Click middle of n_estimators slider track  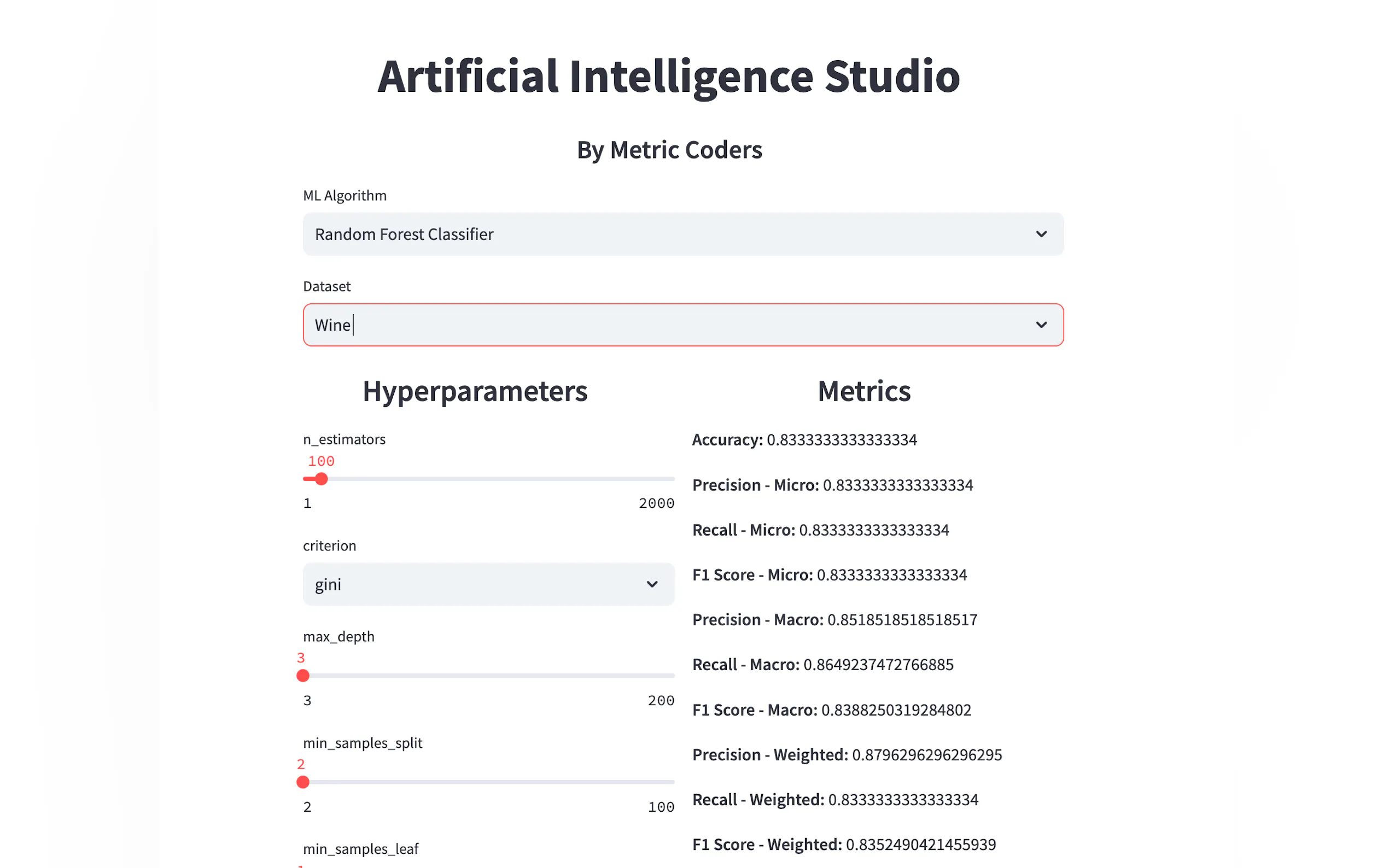pyautogui.click(x=489, y=479)
